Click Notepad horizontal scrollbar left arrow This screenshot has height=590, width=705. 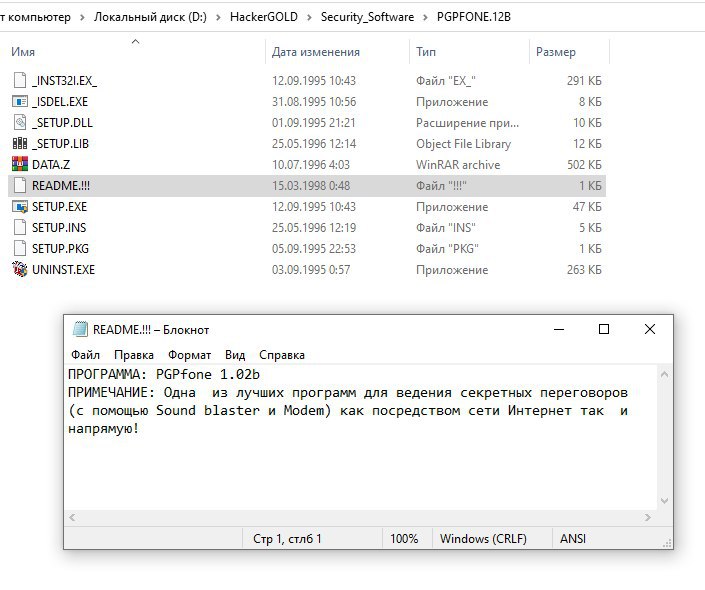(x=72, y=518)
